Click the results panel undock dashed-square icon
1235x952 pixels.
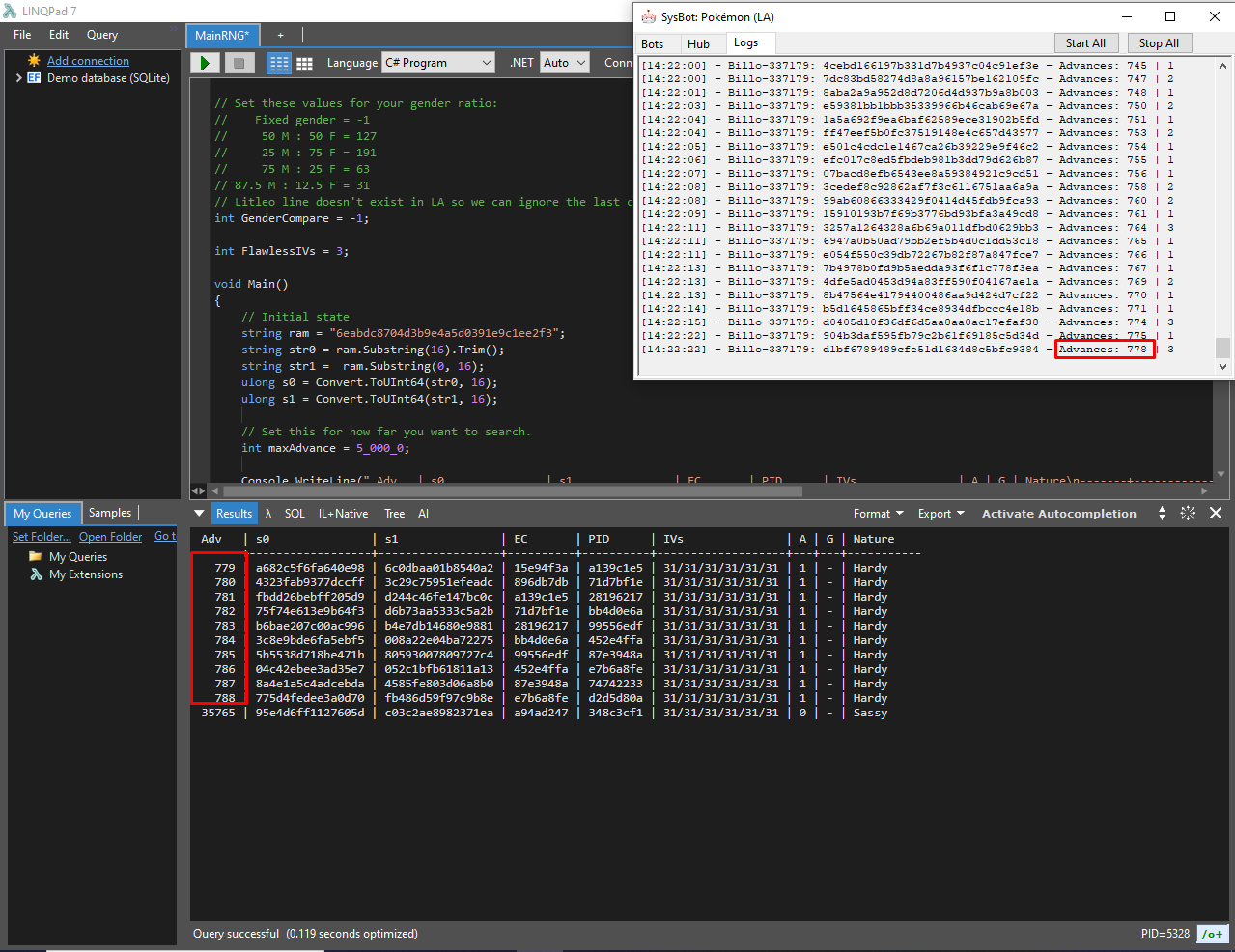(1188, 514)
